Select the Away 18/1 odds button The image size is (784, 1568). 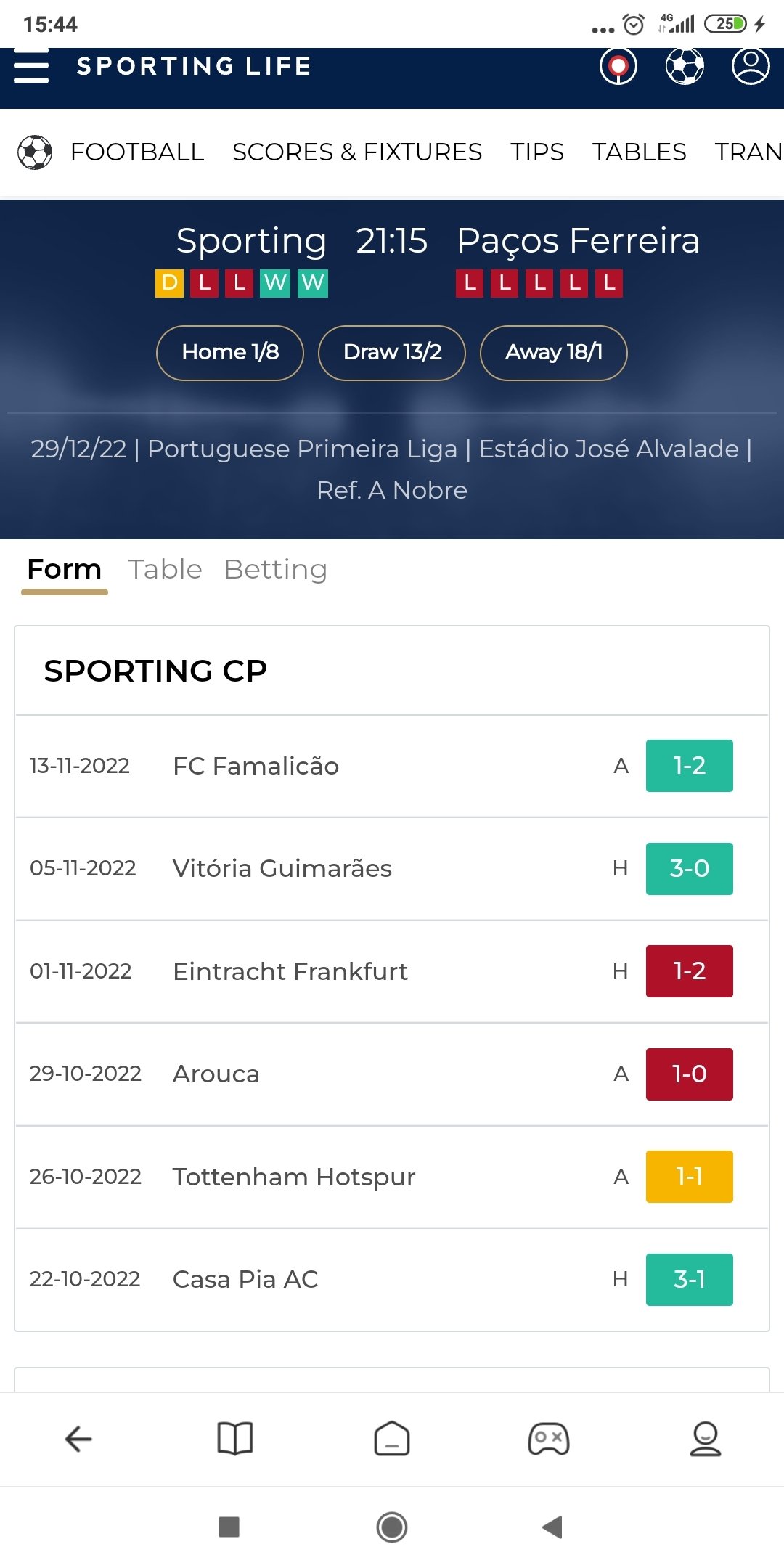(554, 353)
